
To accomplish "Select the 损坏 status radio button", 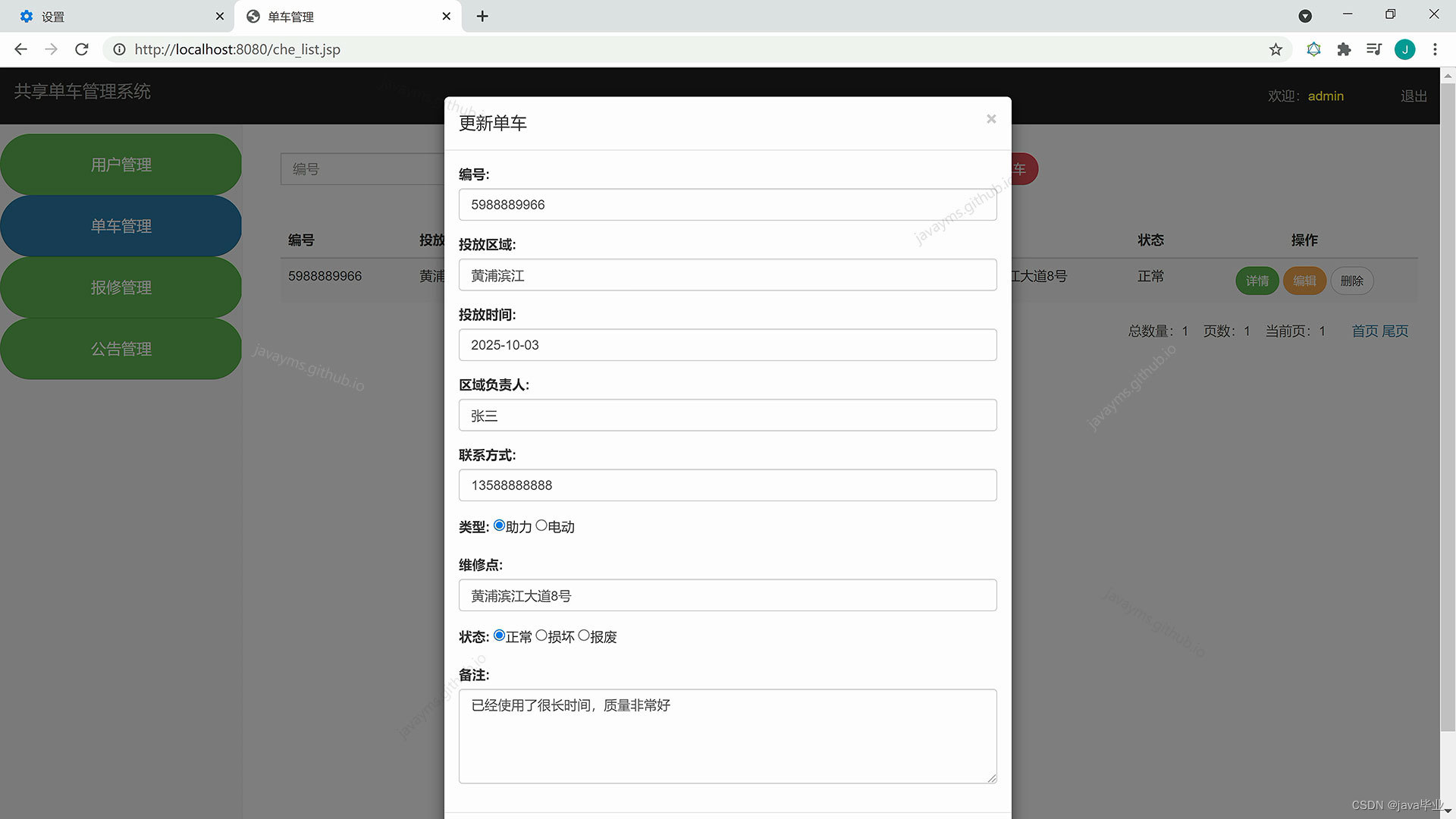I will click(x=541, y=635).
